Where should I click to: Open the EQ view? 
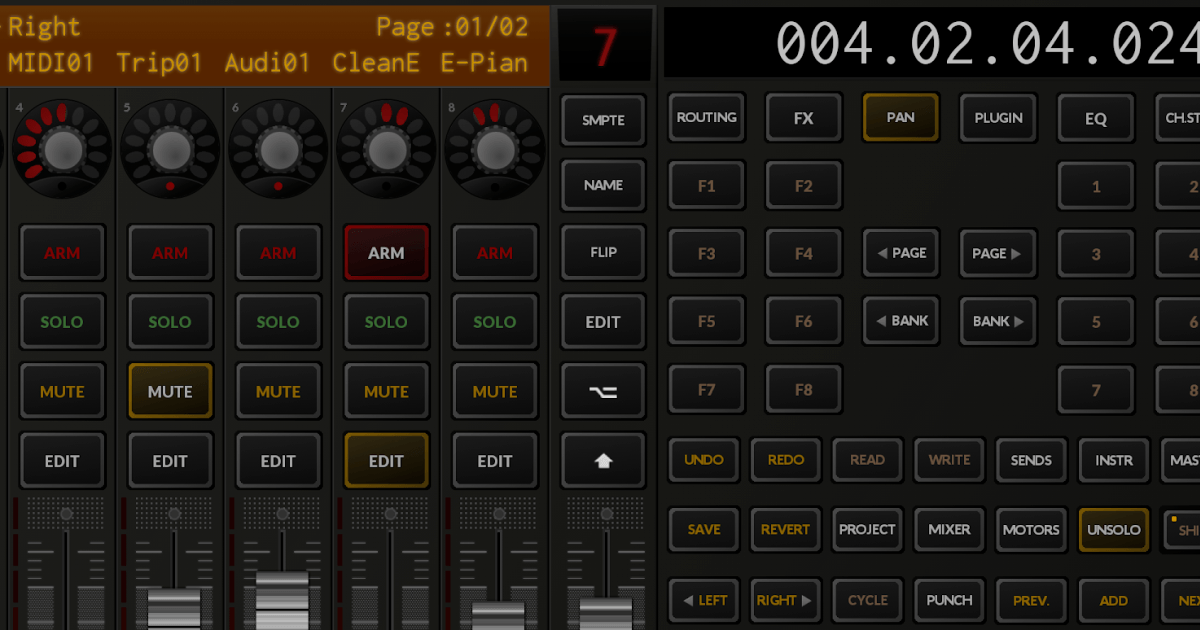coord(1095,117)
